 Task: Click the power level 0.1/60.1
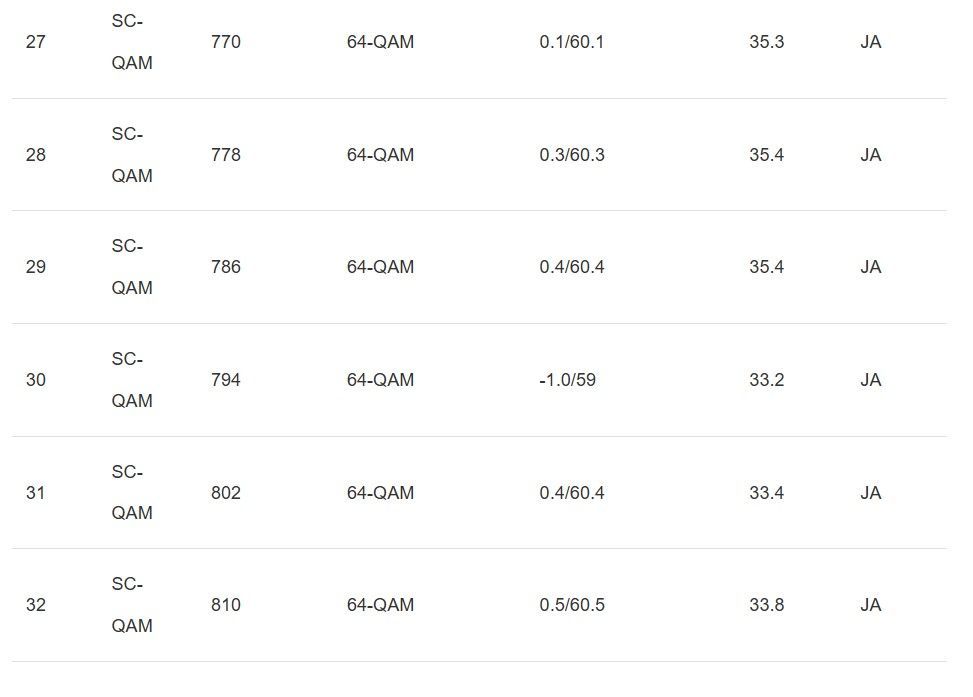click(571, 43)
